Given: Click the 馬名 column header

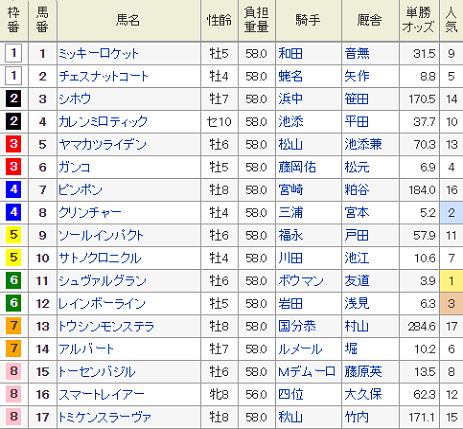Looking at the screenshot, I should 128,20.
